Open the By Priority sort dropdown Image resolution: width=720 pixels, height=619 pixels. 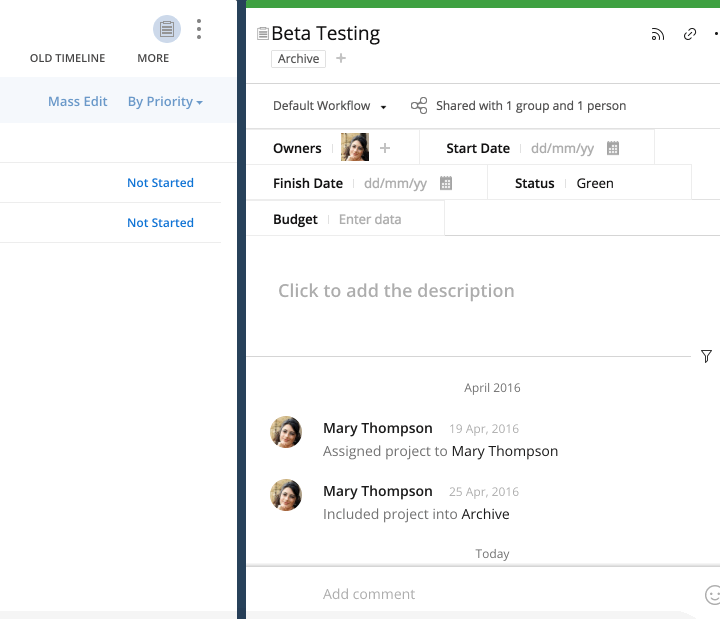click(165, 102)
